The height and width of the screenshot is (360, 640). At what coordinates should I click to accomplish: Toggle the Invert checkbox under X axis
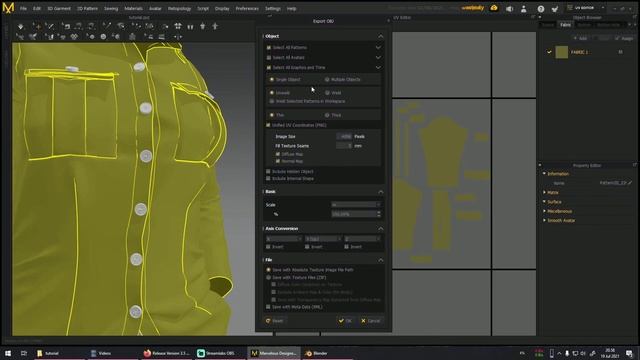[268, 247]
